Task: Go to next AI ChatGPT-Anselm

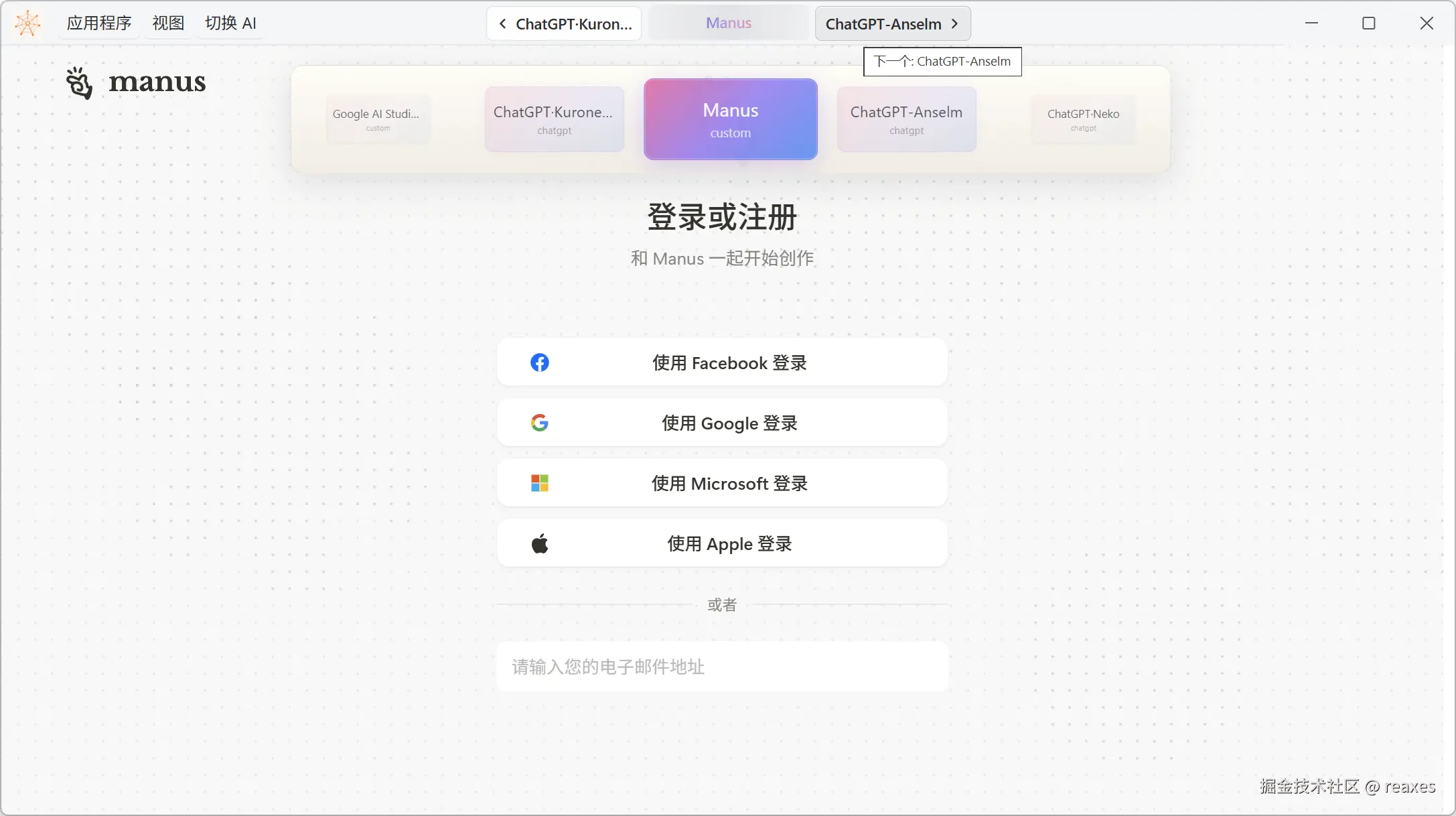Action: tap(893, 24)
